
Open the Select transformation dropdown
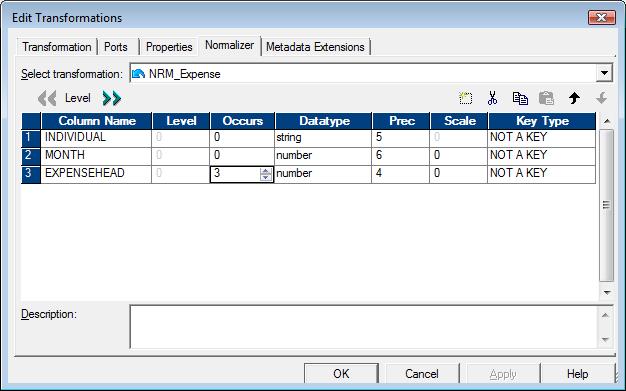(604, 73)
